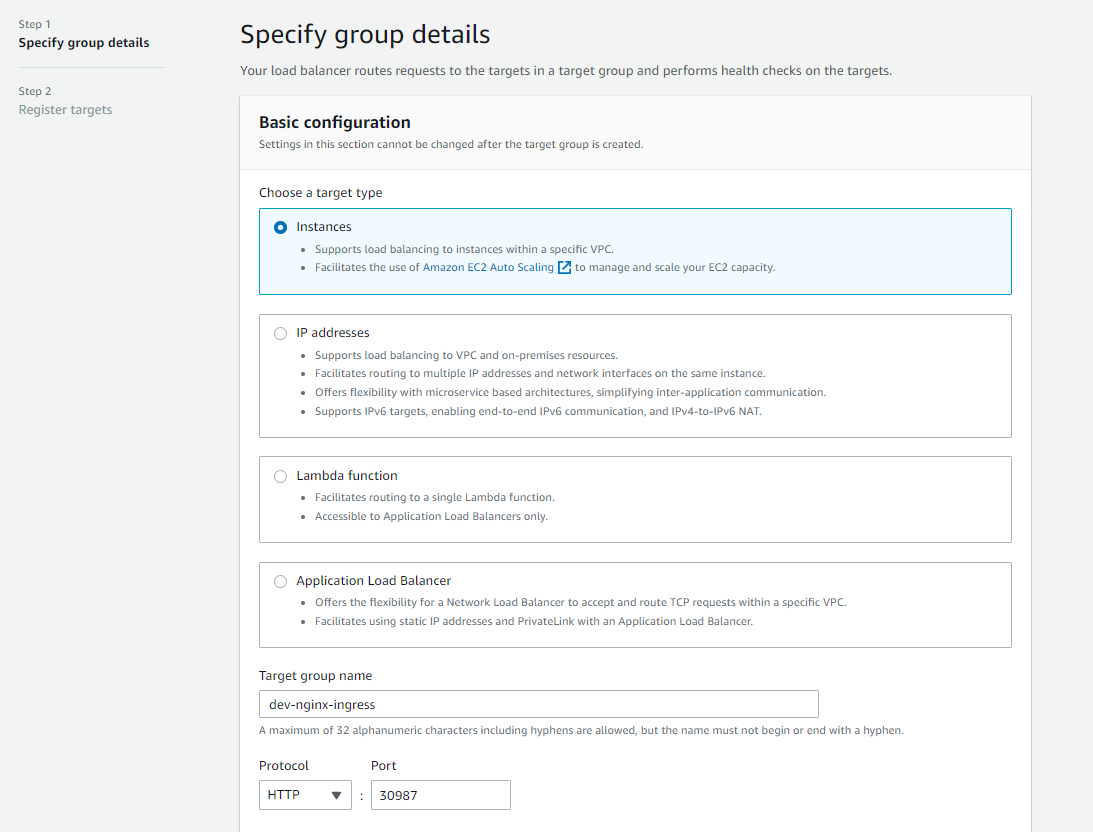Screen dimensions: 1093x832
Task: Select the Instances radio button
Action: (x=280, y=227)
